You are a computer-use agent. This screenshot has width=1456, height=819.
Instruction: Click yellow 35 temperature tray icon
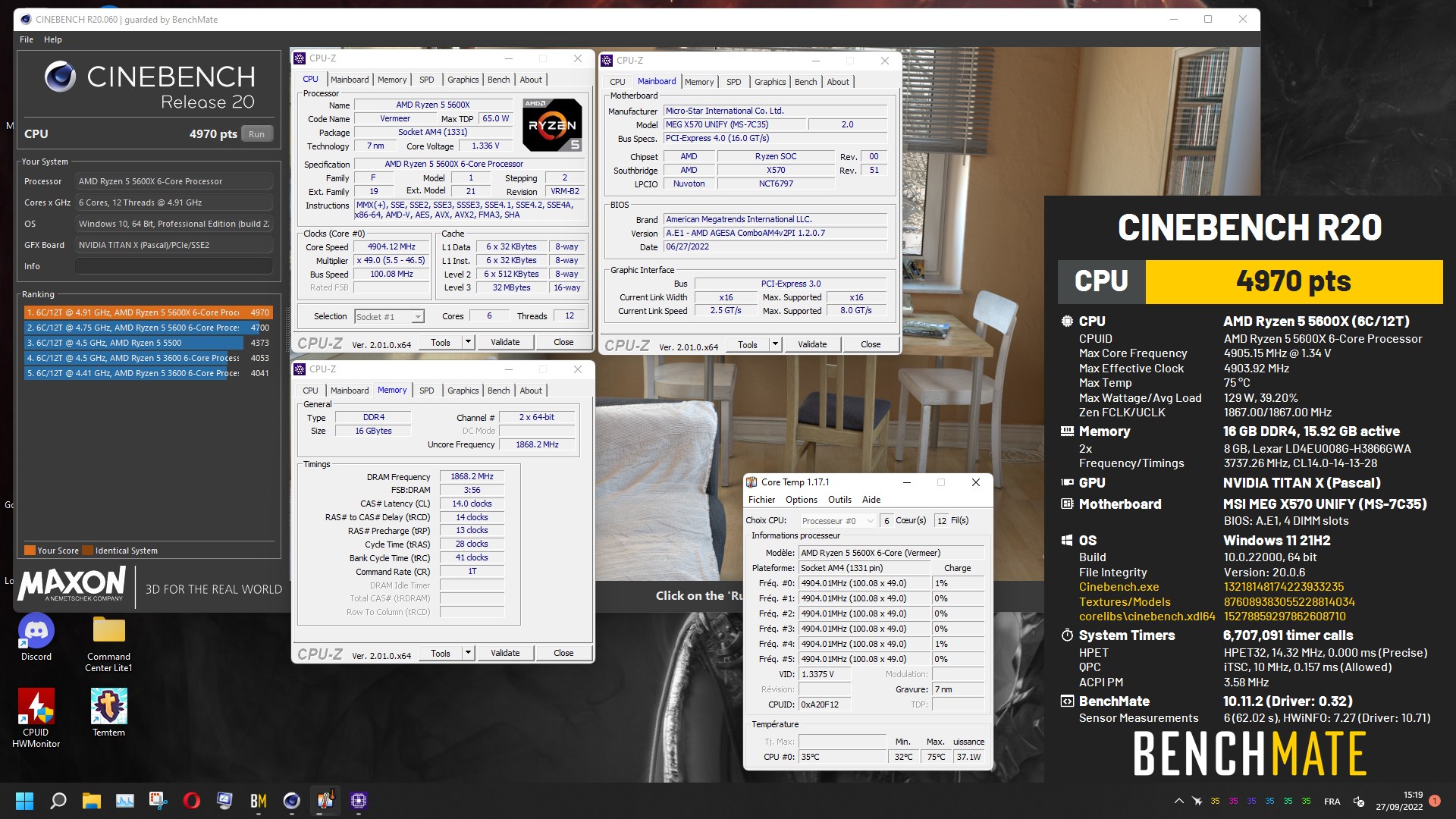tap(1215, 801)
